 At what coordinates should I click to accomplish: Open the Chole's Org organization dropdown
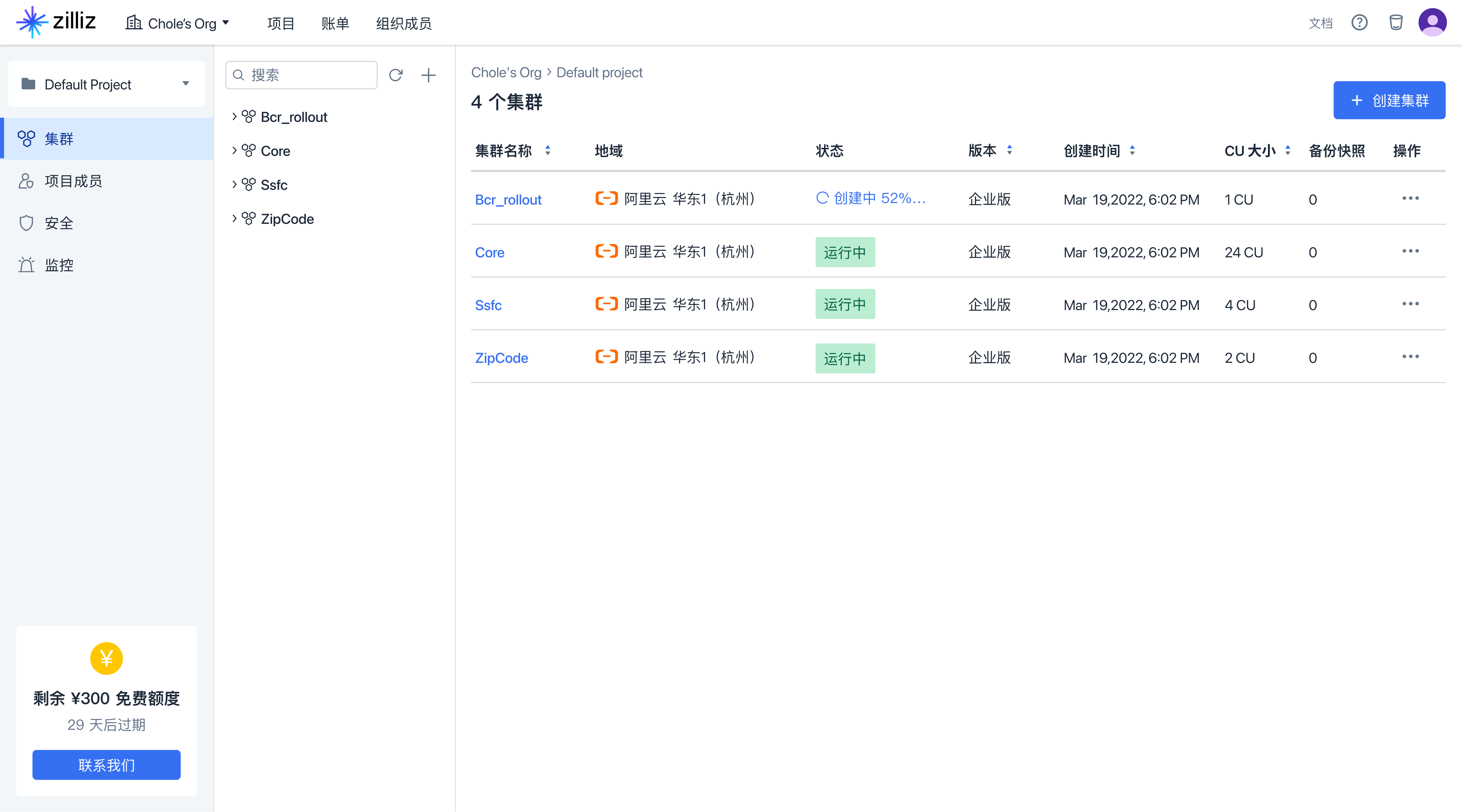177,23
